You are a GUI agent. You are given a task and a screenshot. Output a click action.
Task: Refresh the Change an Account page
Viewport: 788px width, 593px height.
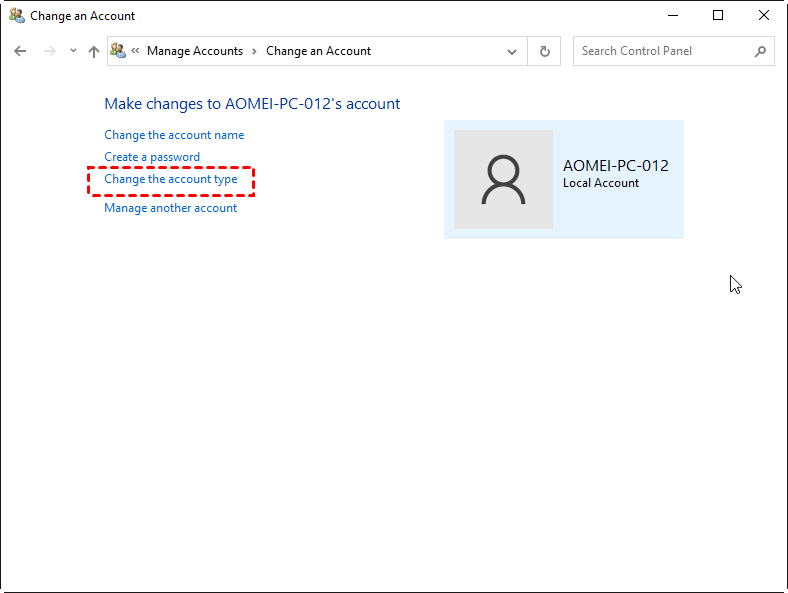544,51
